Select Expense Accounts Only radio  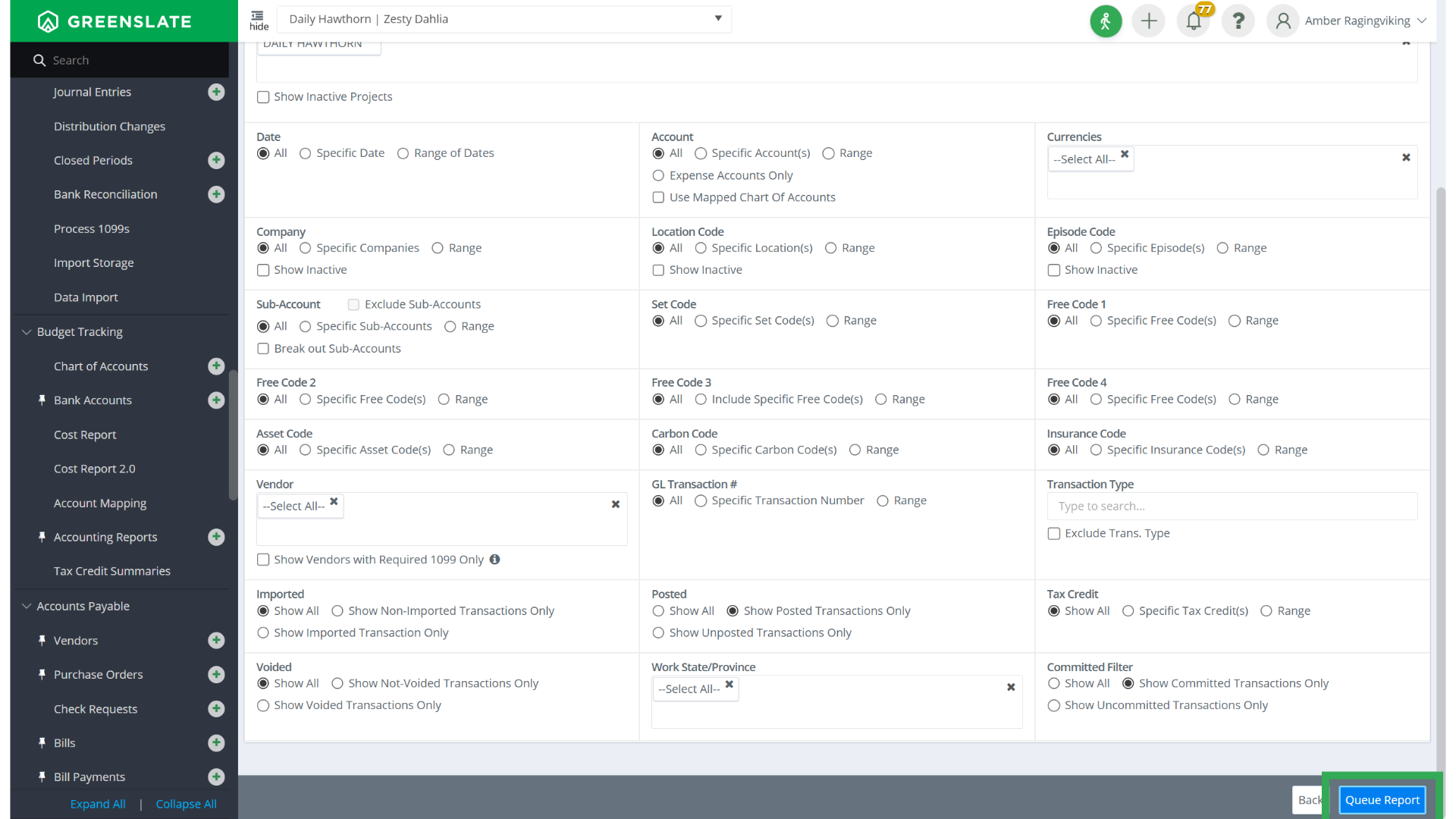[x=658, y=176]
